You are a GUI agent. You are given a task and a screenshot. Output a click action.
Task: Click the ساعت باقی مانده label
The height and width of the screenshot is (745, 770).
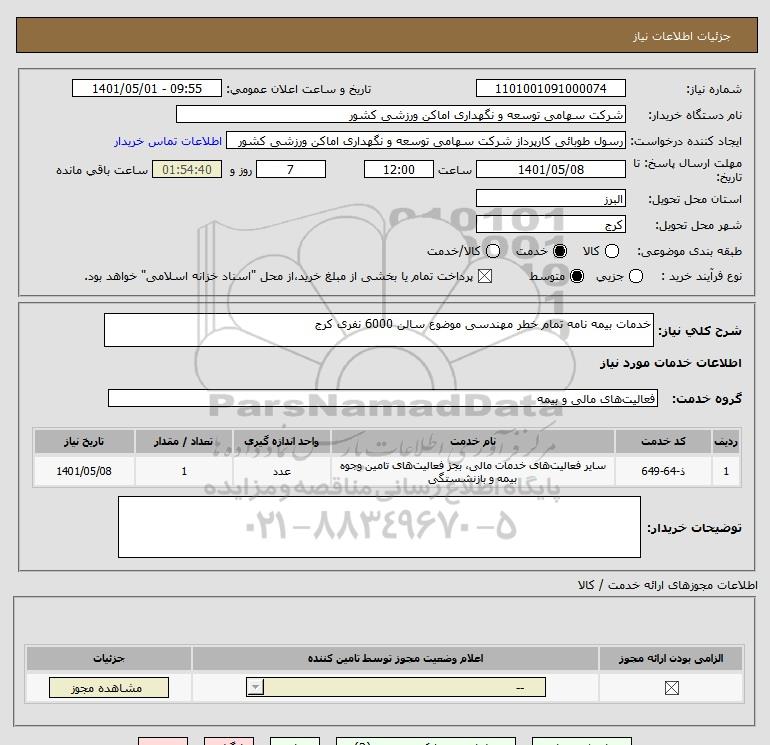tap(102, 170)
